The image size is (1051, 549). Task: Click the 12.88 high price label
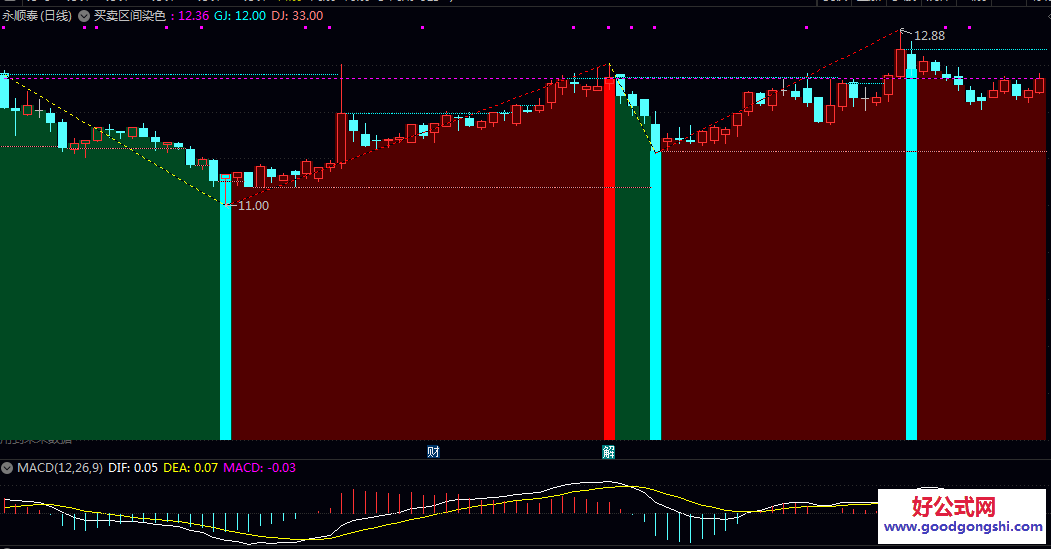point(929,36)
